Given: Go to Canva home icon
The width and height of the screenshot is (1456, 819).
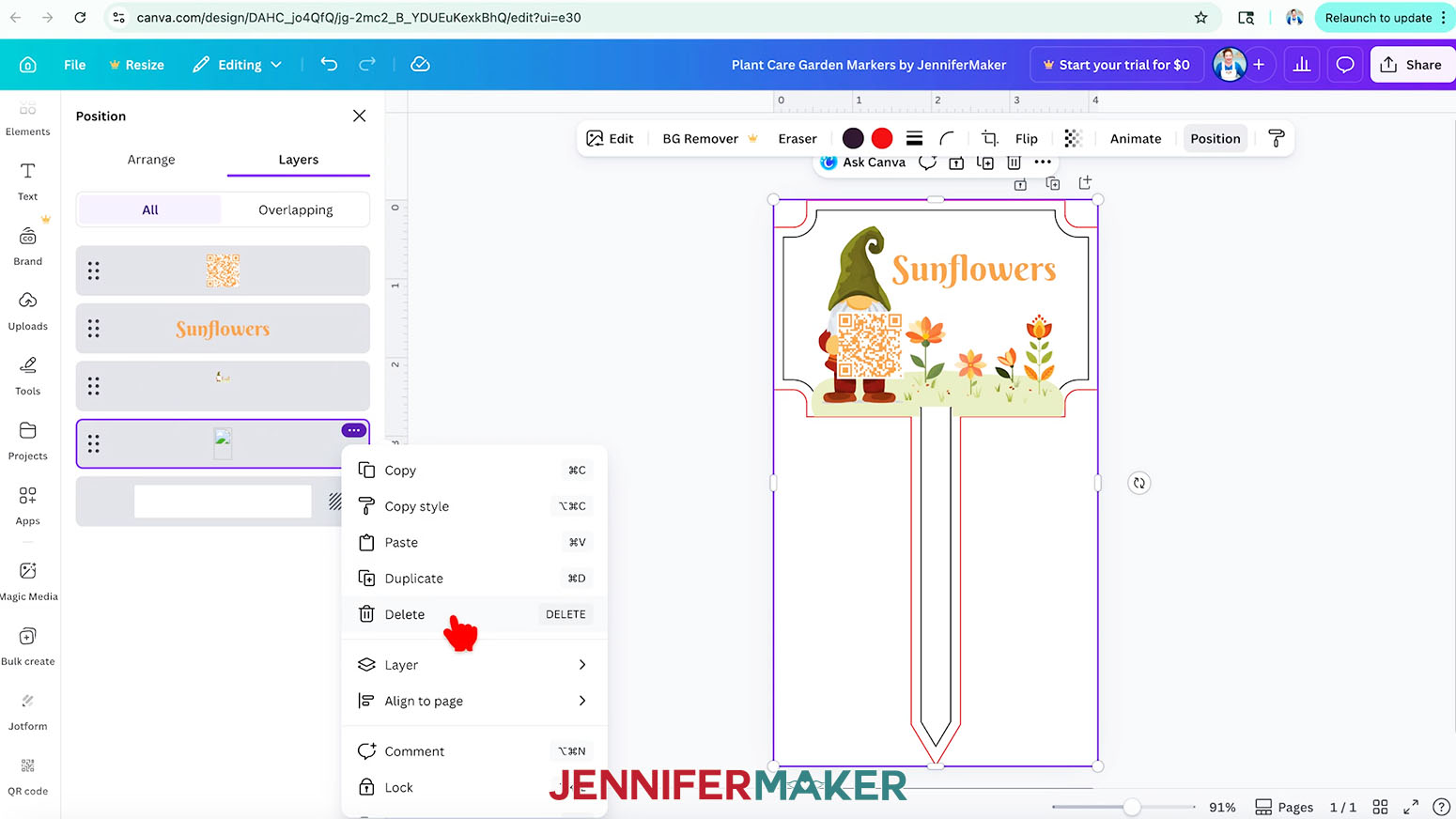Looking at the screenshot, I should click(28, 65).
